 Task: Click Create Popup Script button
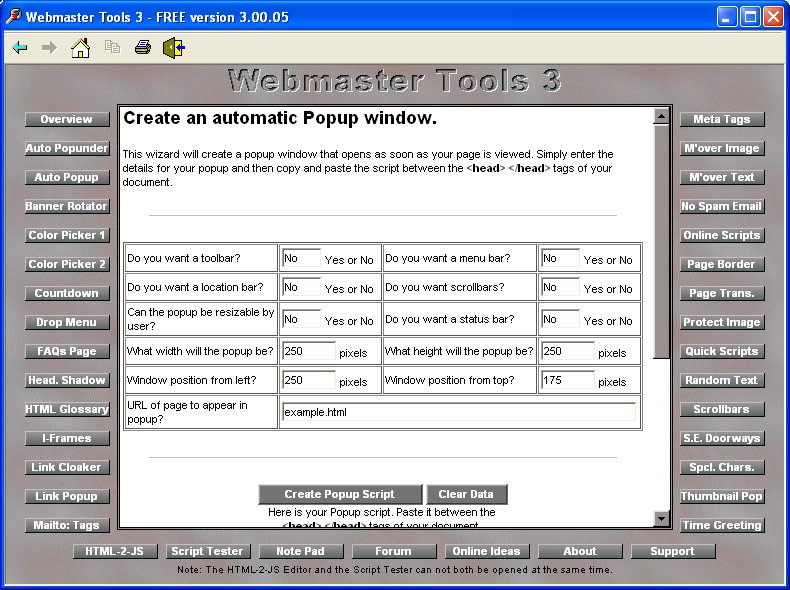coord(340,494)
